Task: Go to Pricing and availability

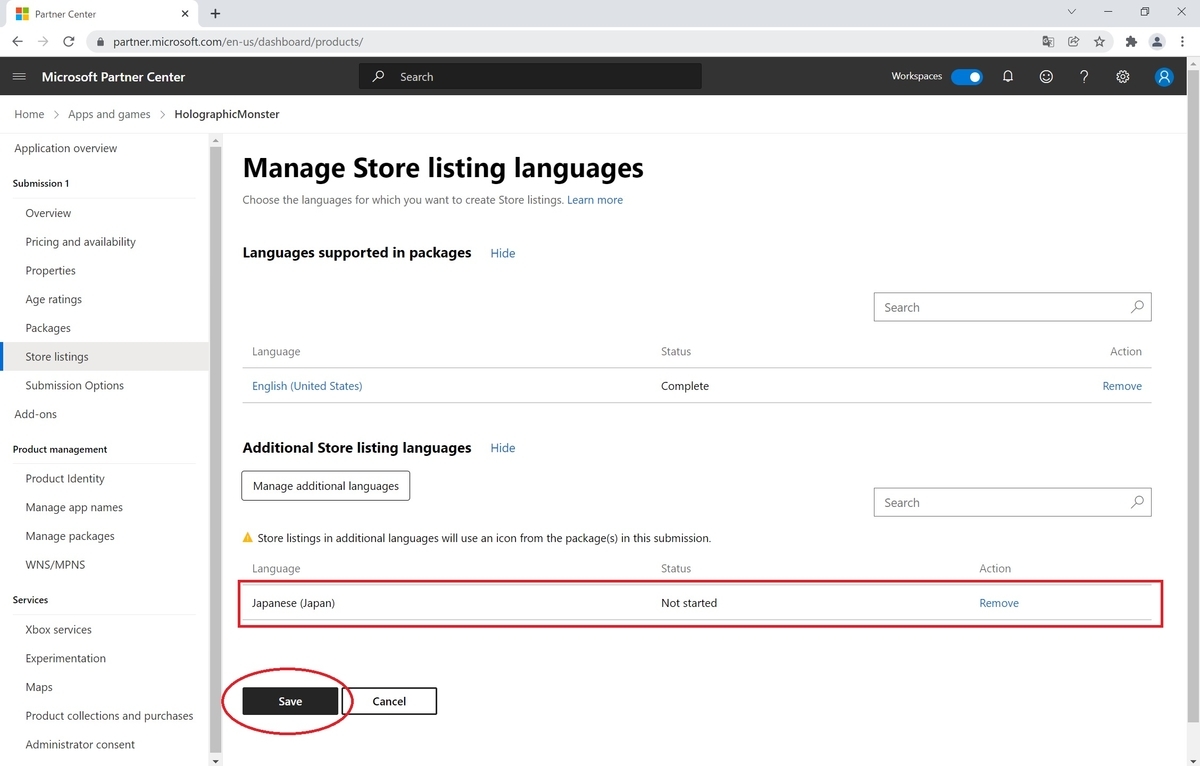Action: (81, 242)
